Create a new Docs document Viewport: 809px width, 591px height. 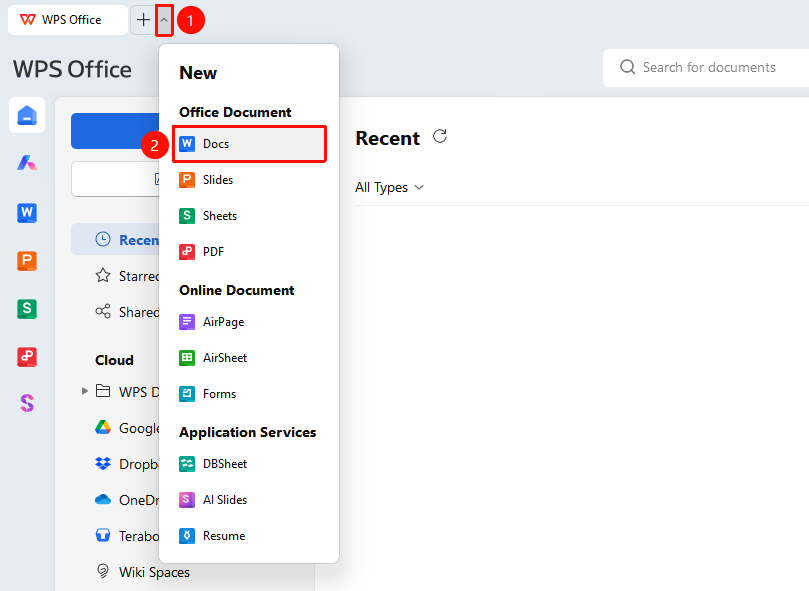pos(249,144)
